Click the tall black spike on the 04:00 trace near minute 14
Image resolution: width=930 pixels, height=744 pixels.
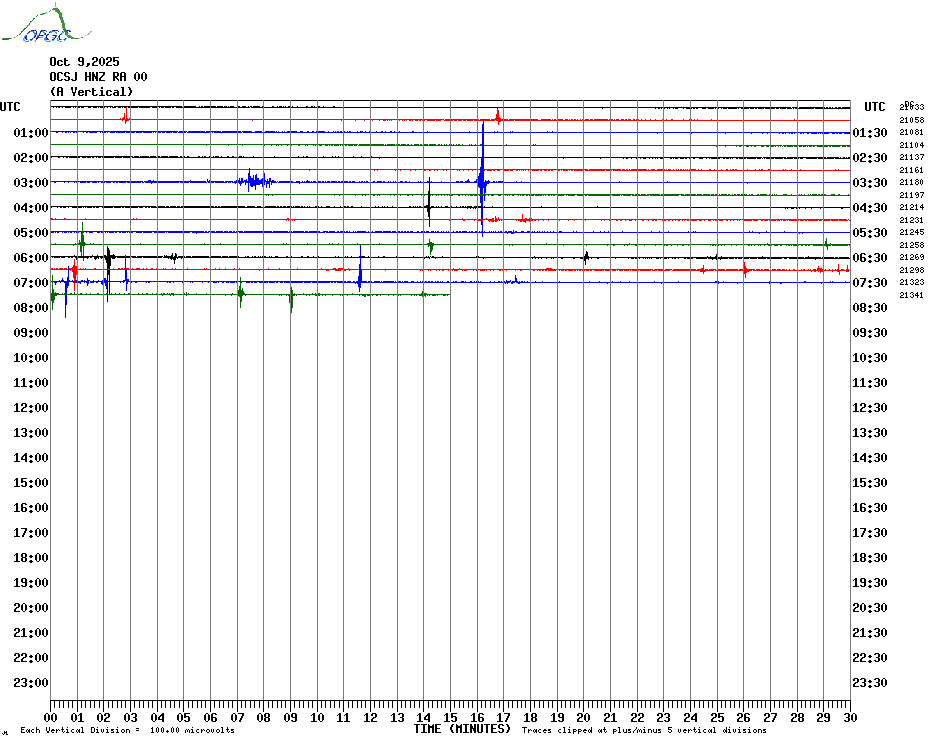click(x=429, y=203)
